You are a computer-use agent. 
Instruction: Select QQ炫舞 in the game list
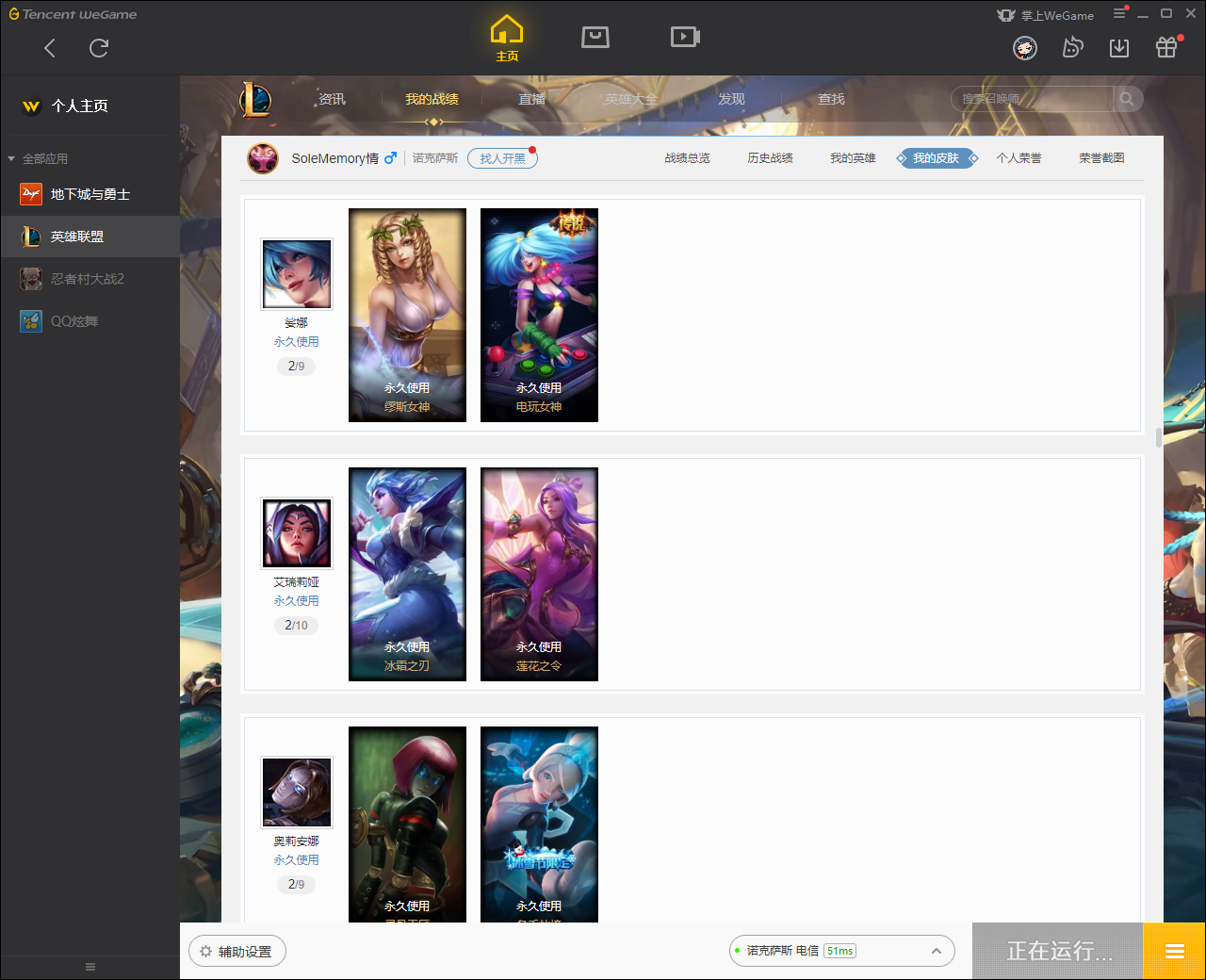(x=90, y=321)
